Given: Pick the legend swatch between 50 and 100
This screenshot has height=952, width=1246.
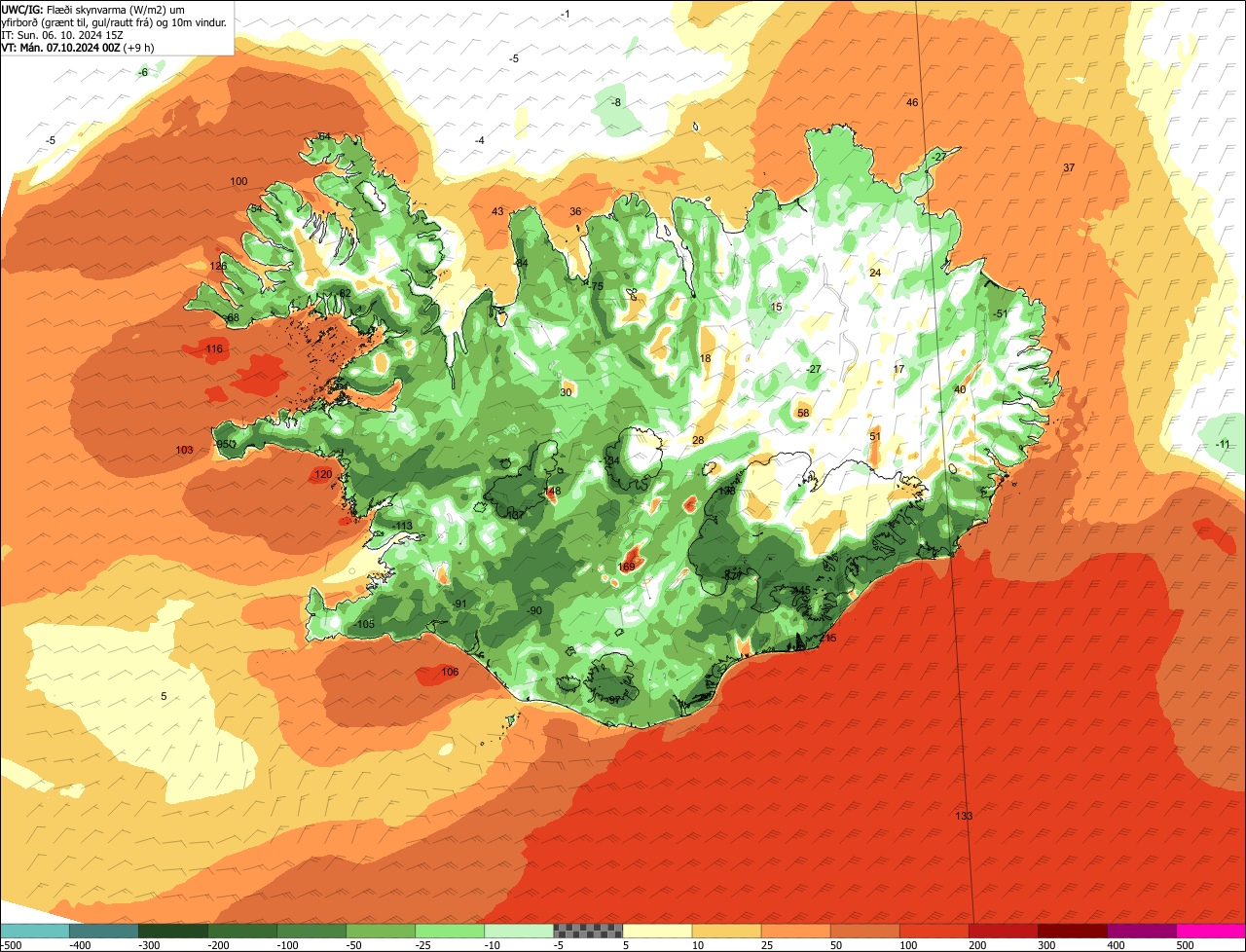Looking at the screenshot, I should tap(865, 931).
